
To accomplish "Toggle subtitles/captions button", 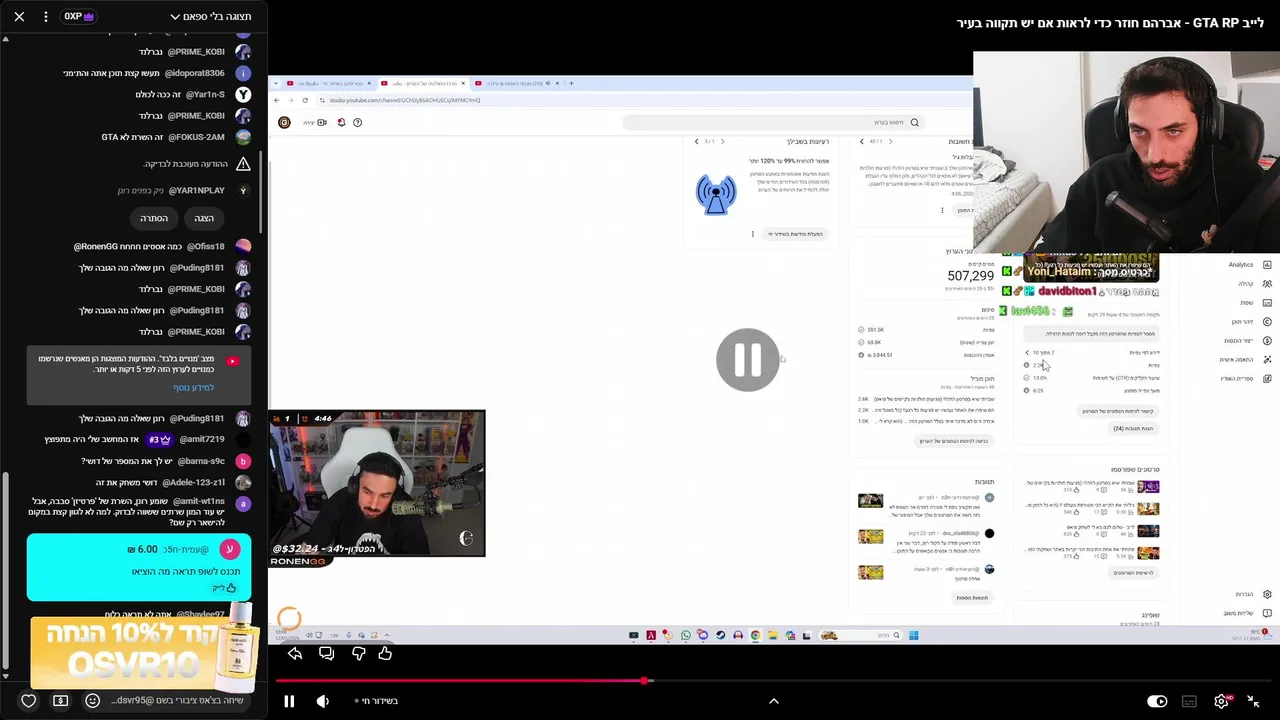I will (x=1189, y=701).
